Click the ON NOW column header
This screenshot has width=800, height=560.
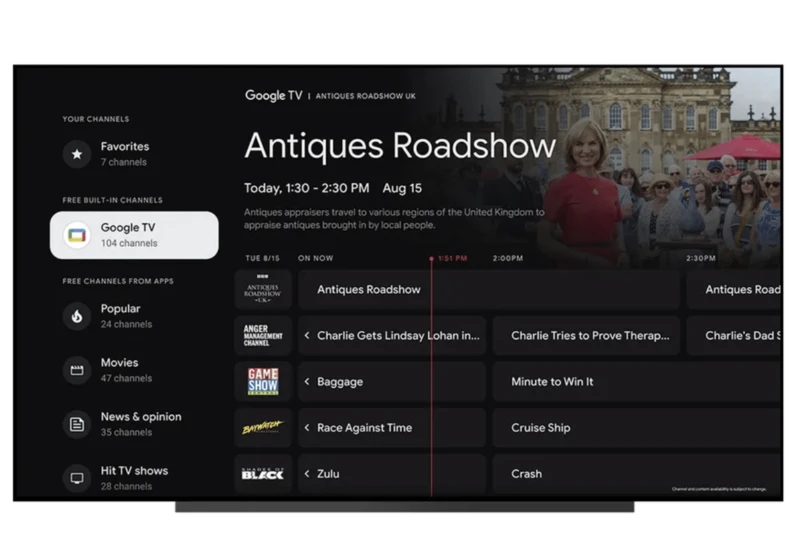(x=315, y=259)
